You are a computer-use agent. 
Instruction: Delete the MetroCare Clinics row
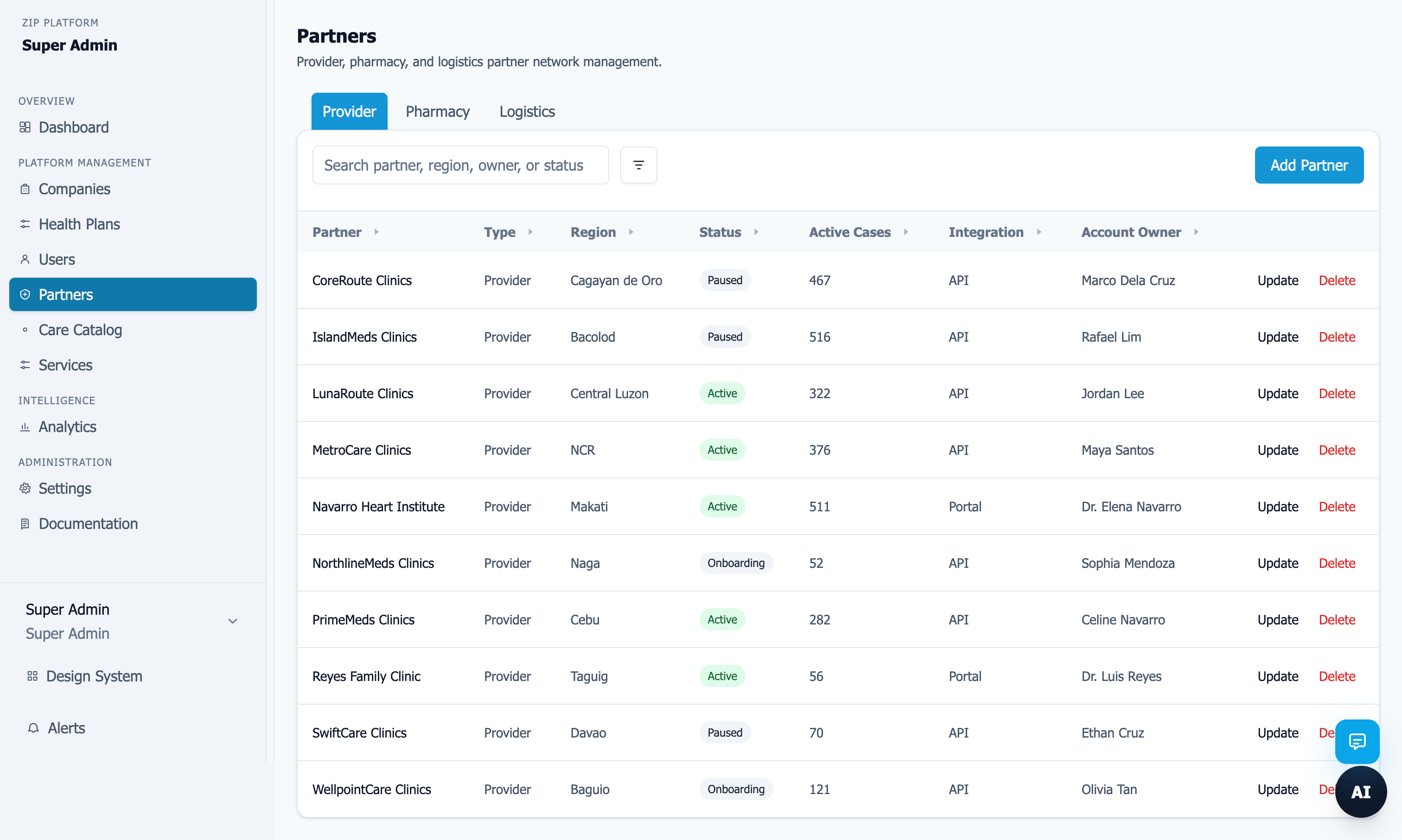pyautogui.click(x=1336, y=450)
